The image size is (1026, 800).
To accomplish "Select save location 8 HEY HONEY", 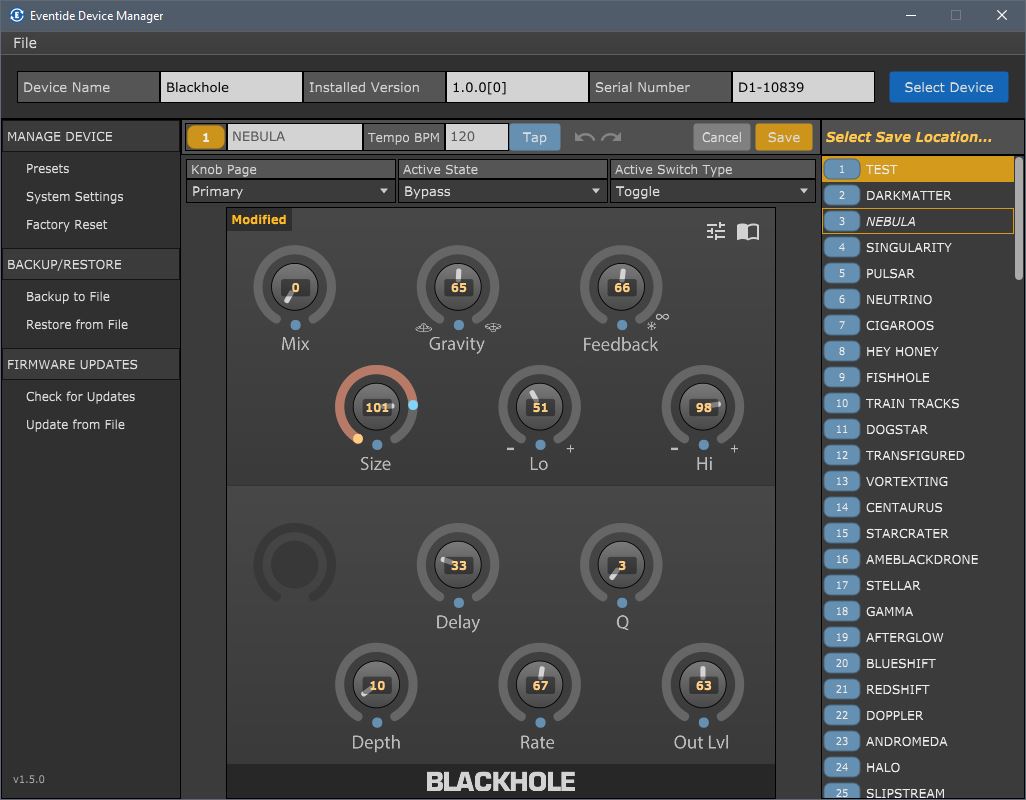I will click(x=918, y=351).
